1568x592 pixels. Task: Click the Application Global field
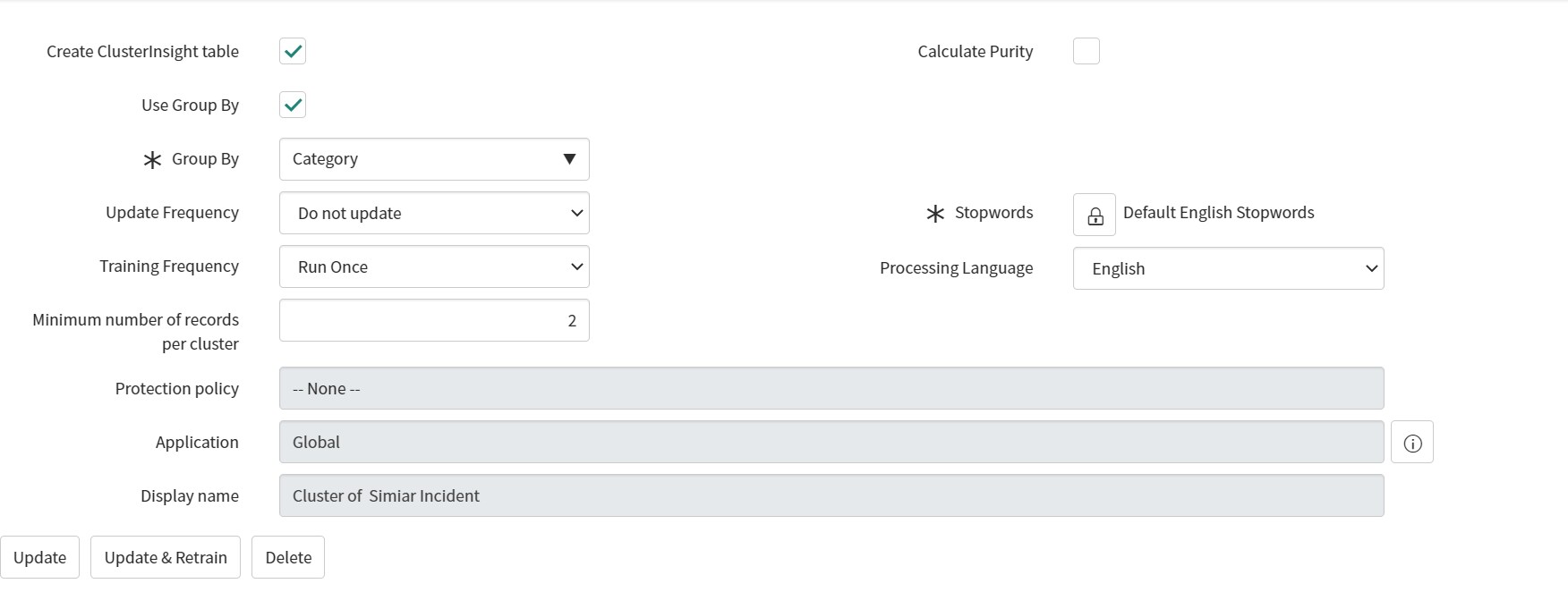pos(831,442)
